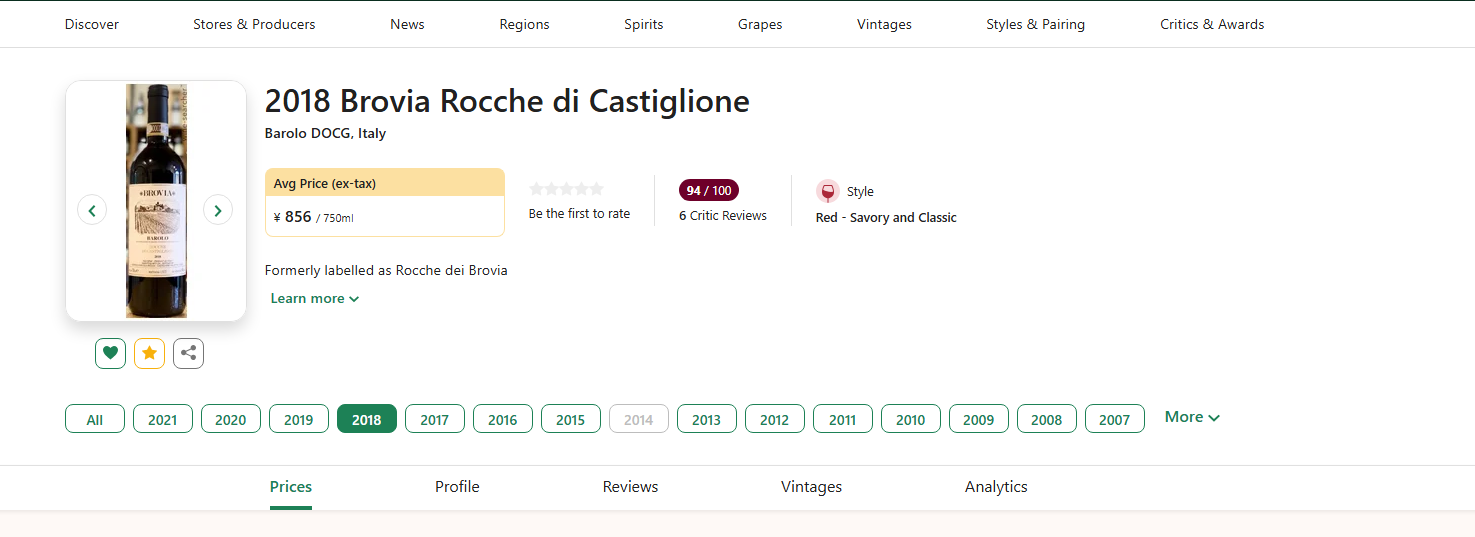
Task: Select the 2019 vintage
Action: coord(299,419)
